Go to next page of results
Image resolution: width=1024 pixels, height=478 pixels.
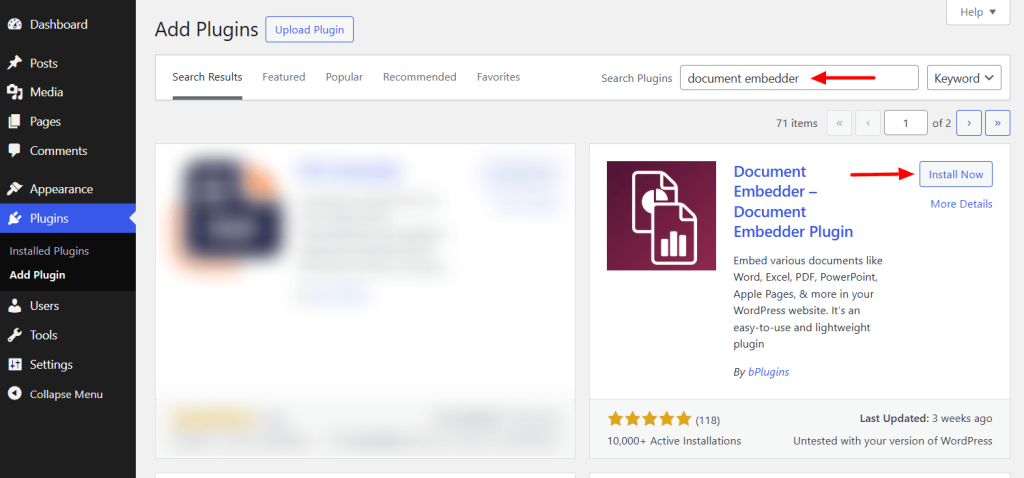(x=969, y=123)
